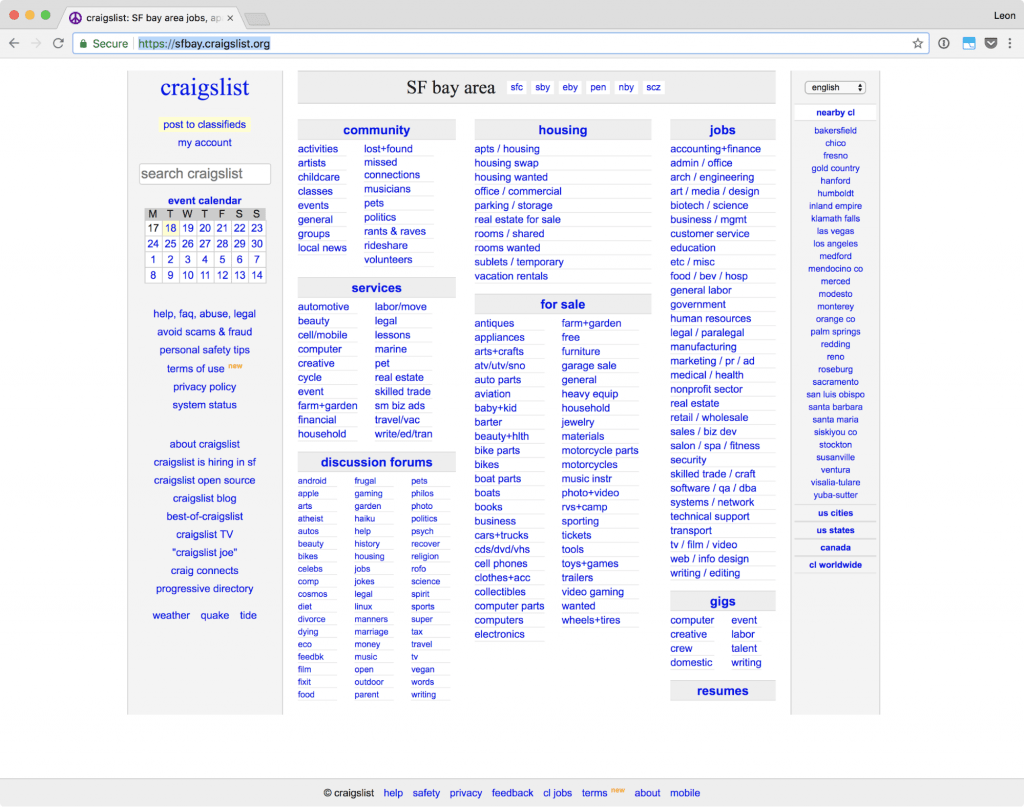Open the craigslist logo link
This screenshot has height=807, width=1024.
coord(204,87)
